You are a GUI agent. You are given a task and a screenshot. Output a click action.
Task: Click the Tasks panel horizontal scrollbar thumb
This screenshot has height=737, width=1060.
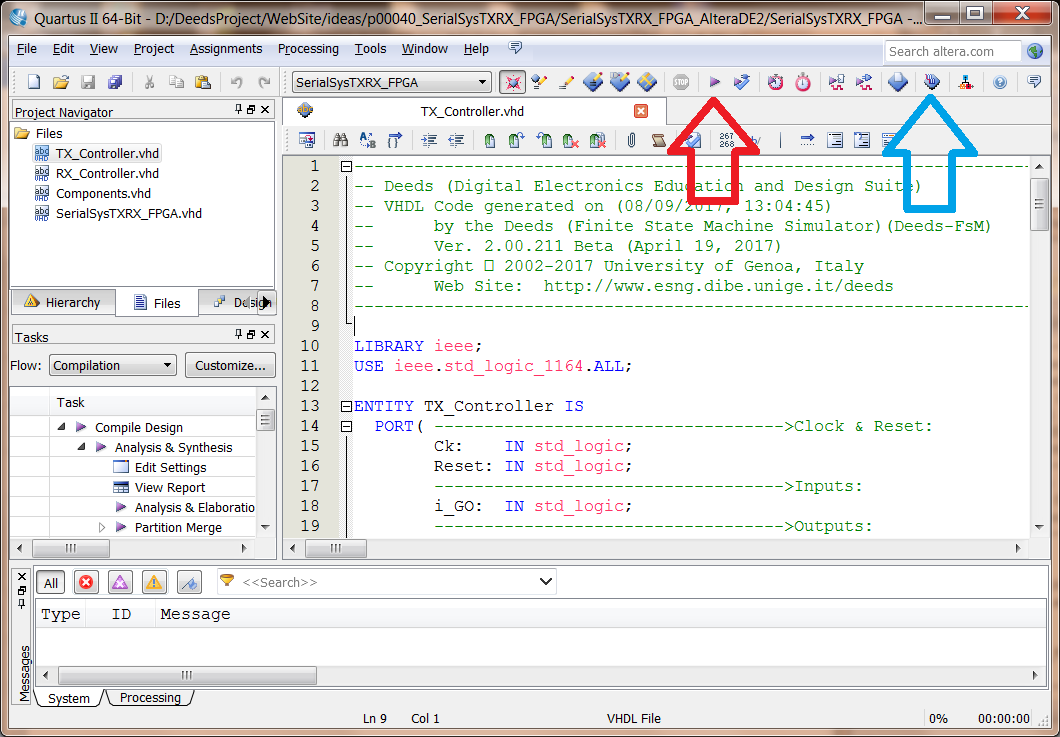pyautogui.click(x=70, y=548)
